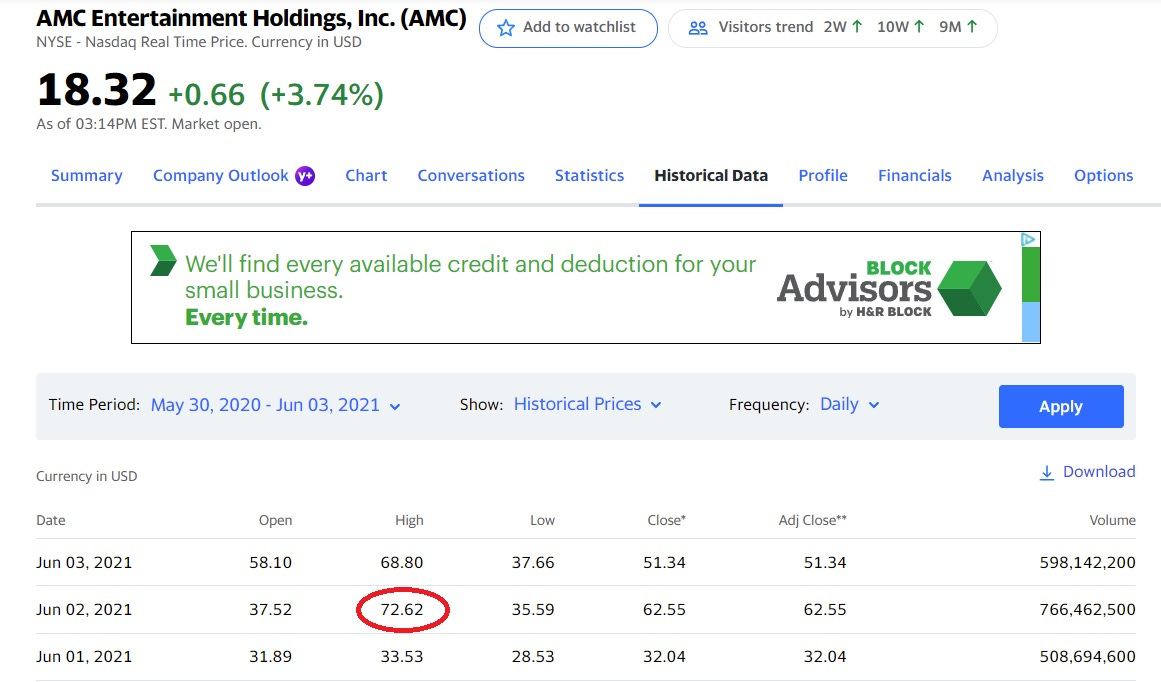Click the 35.59 low value
The height and width of the screenshot is (682, 1161).
click(533, 610)
